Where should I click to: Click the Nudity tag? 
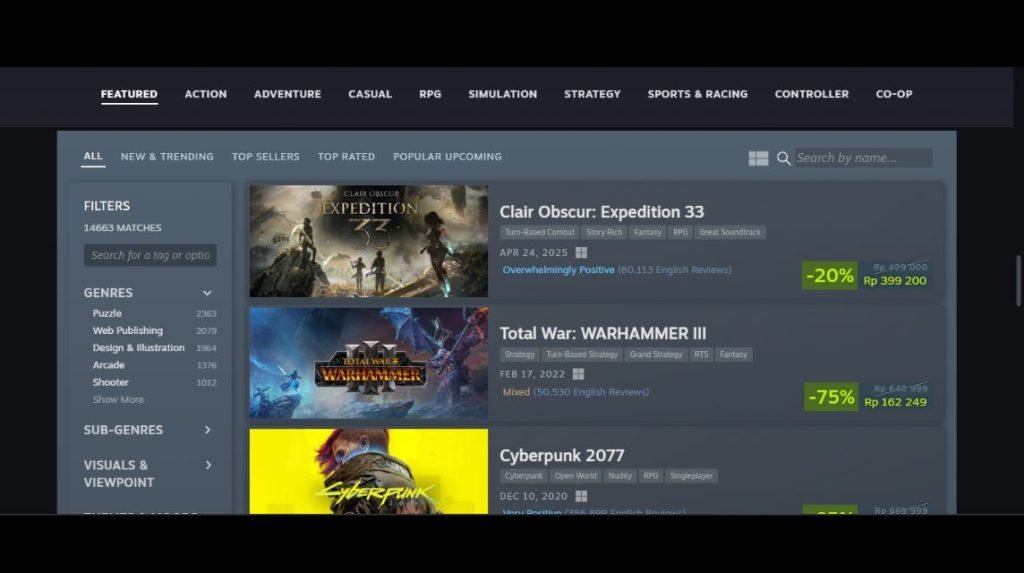click(620, 476)
